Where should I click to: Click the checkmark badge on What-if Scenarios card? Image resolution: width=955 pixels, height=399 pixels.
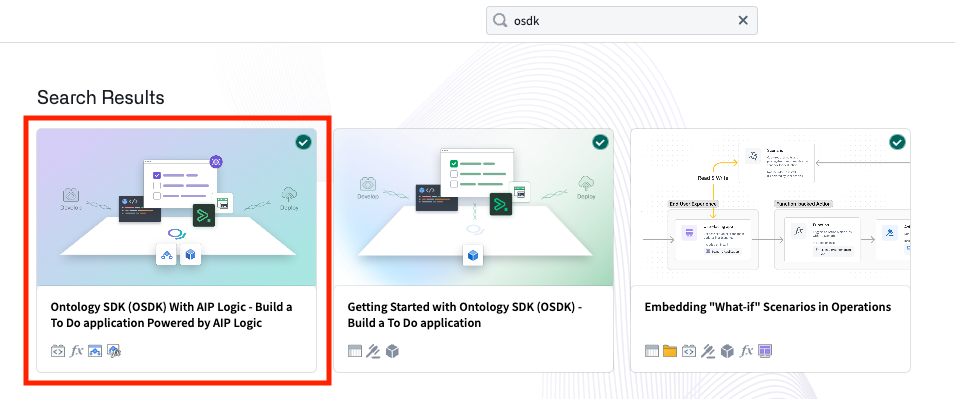[x=897, y=143]
